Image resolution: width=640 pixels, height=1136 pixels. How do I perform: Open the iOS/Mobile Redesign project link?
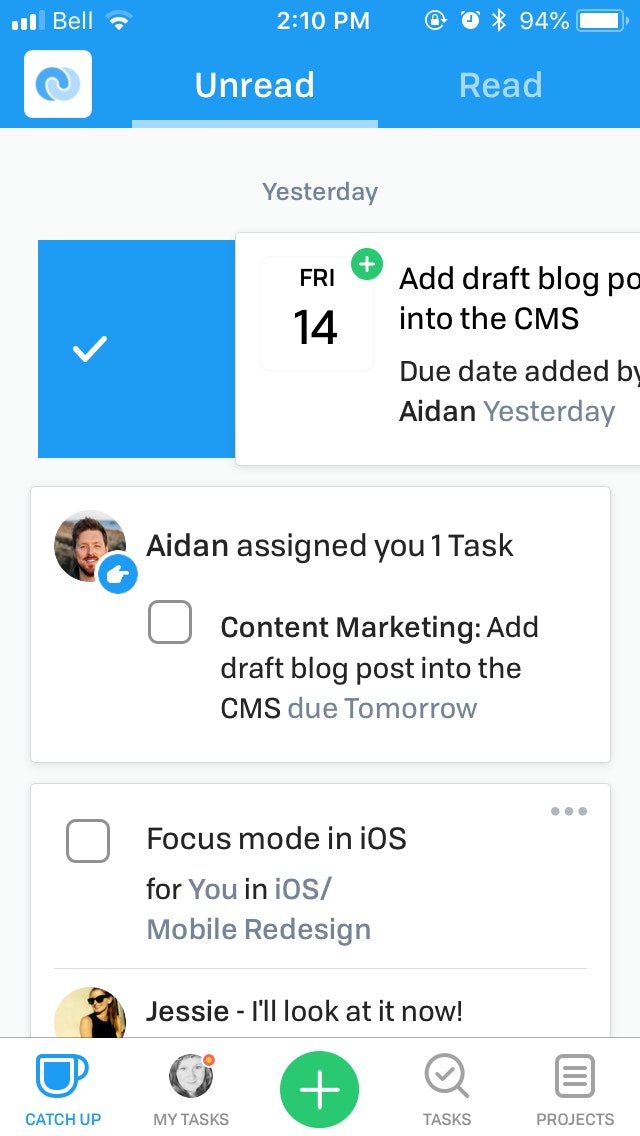pos(259,909)
